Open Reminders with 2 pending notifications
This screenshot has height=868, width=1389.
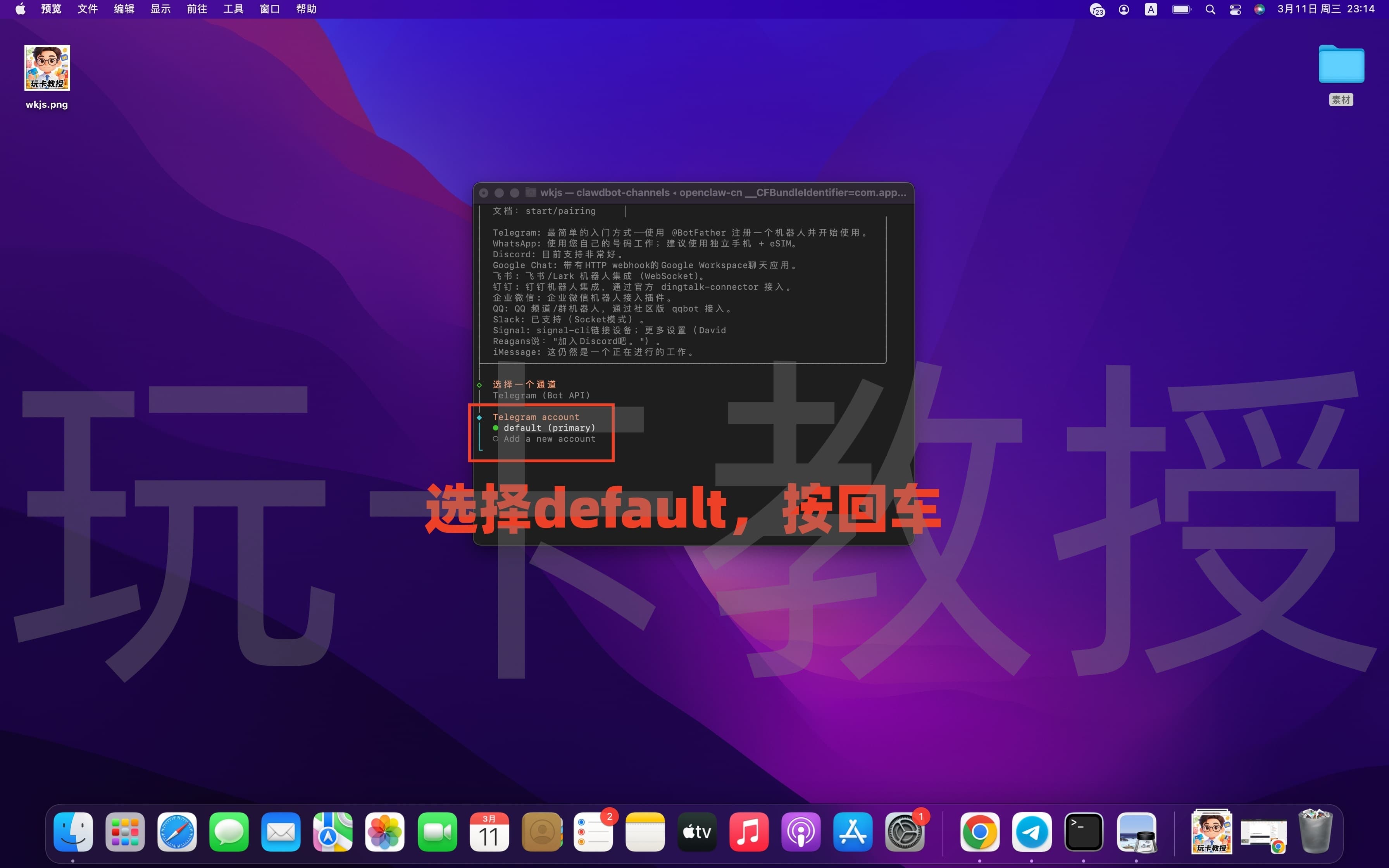(594, 831)
